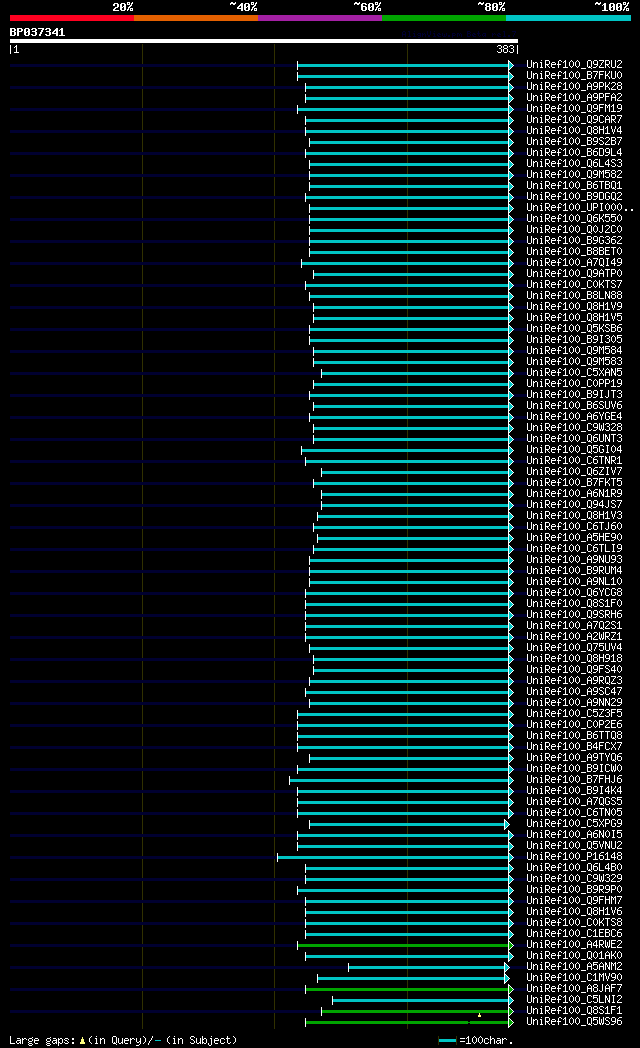Image resolution: width=640 pixels, height=1048 pixels.
Task: Select the UniRef100_Q8H1V3 label
Action: pyautogui.click(x=574, y=516)
